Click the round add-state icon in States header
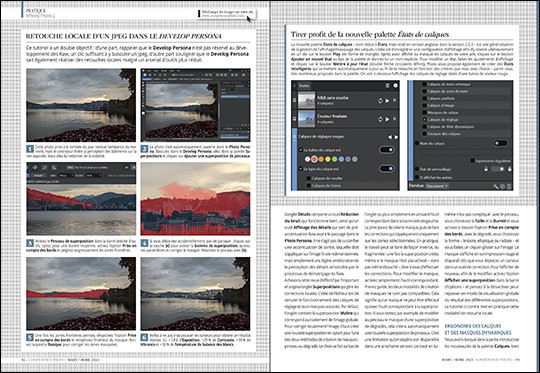 pyautogui.click(x=395, y=85)
